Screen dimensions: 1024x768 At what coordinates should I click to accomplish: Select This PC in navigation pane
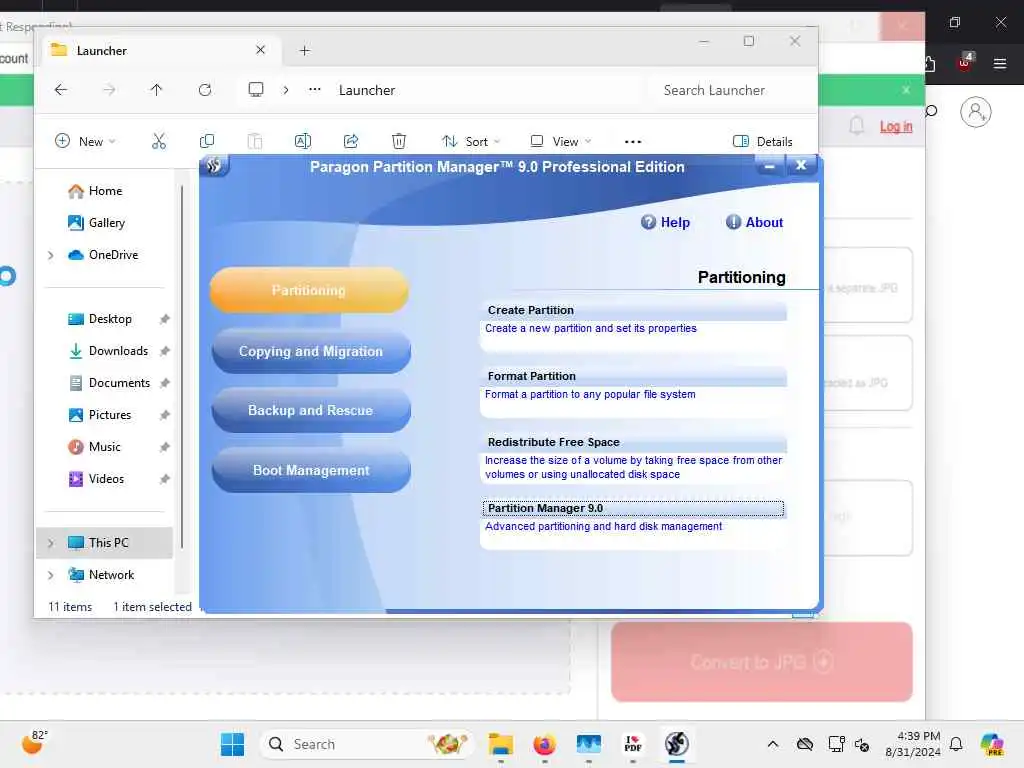pos(104,543)
